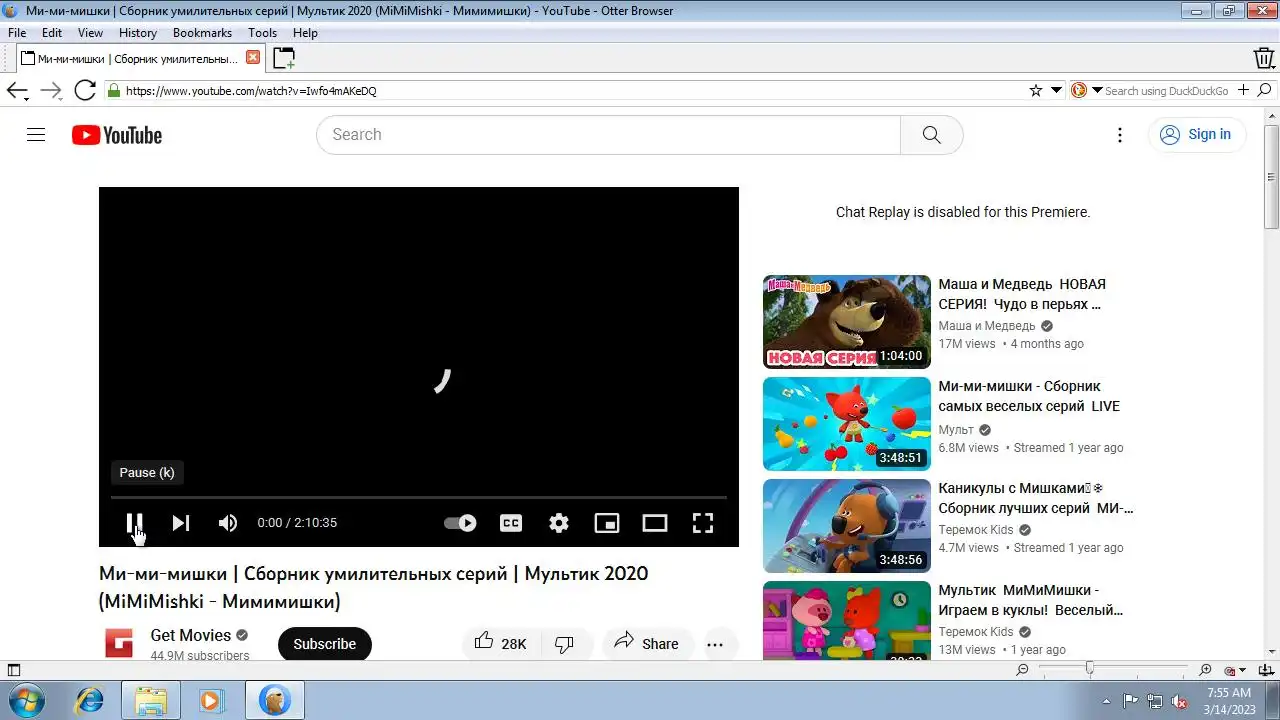Open a new browser tab
This screenshot has height=720, width=1280.
[x=284, y=58]
